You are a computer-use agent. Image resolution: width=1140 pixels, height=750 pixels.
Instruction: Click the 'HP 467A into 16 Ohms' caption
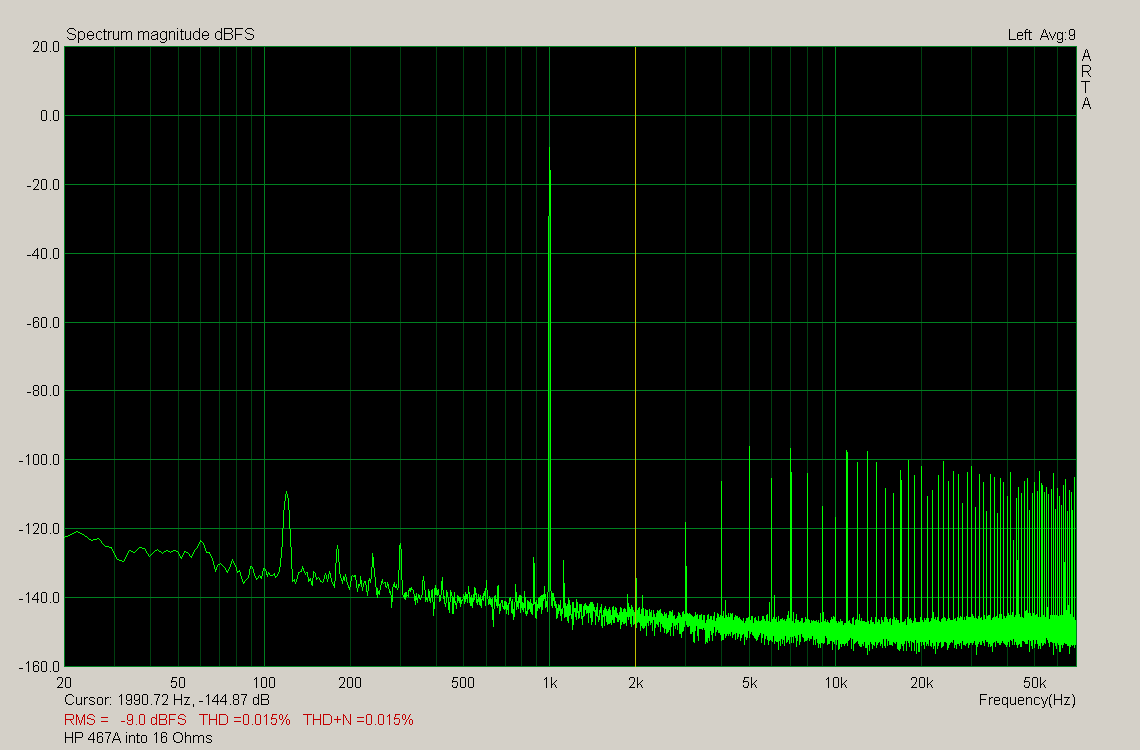pyautogui.click(x=138, y=738)
